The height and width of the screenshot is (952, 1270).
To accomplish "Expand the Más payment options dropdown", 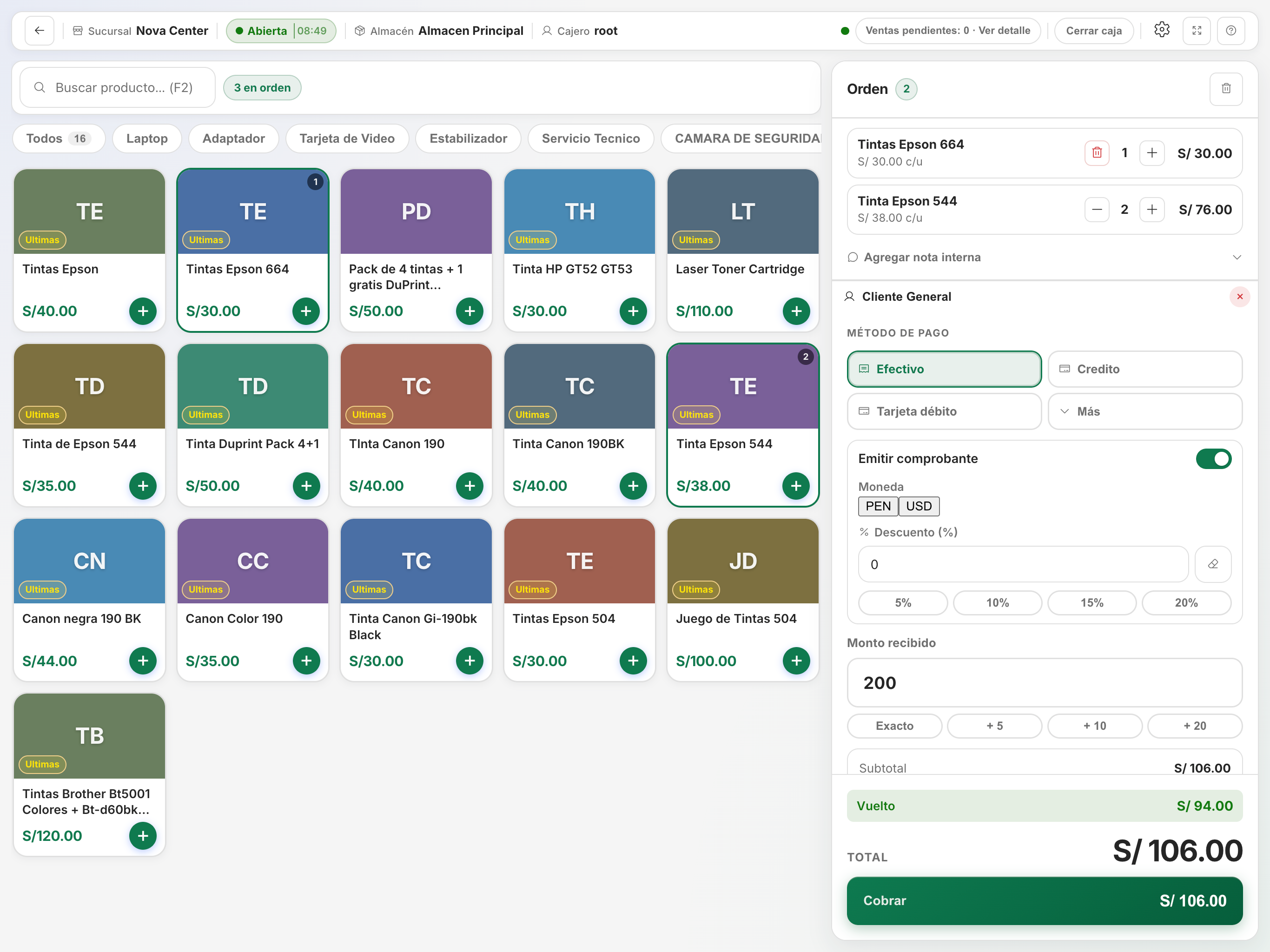I will pyautogui.click(x=1144, y=411).
